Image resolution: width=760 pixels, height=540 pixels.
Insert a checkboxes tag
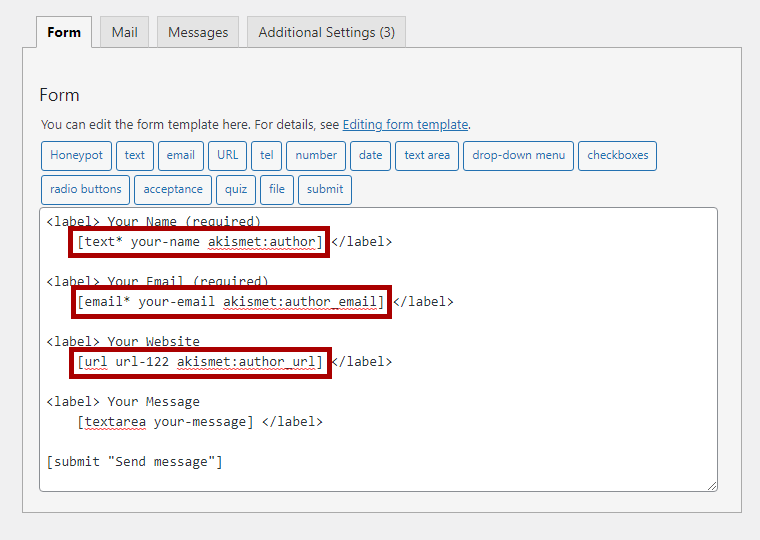[x=618, y=156]
